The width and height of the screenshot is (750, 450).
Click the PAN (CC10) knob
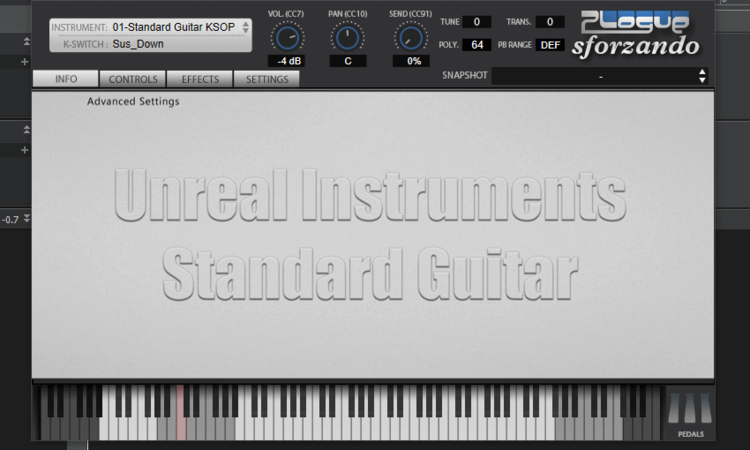(347, 38)
